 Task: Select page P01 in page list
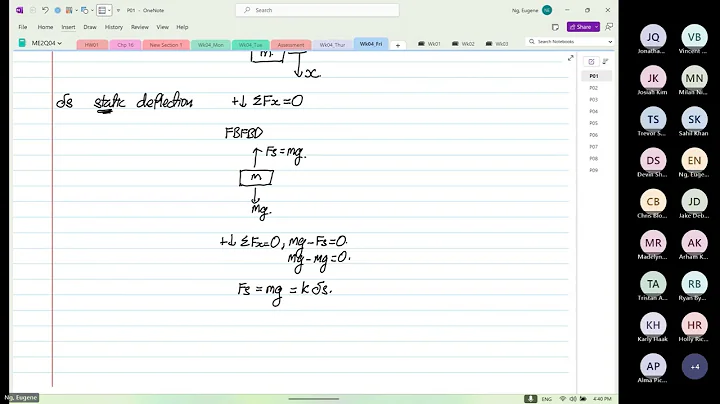(596, 76)
